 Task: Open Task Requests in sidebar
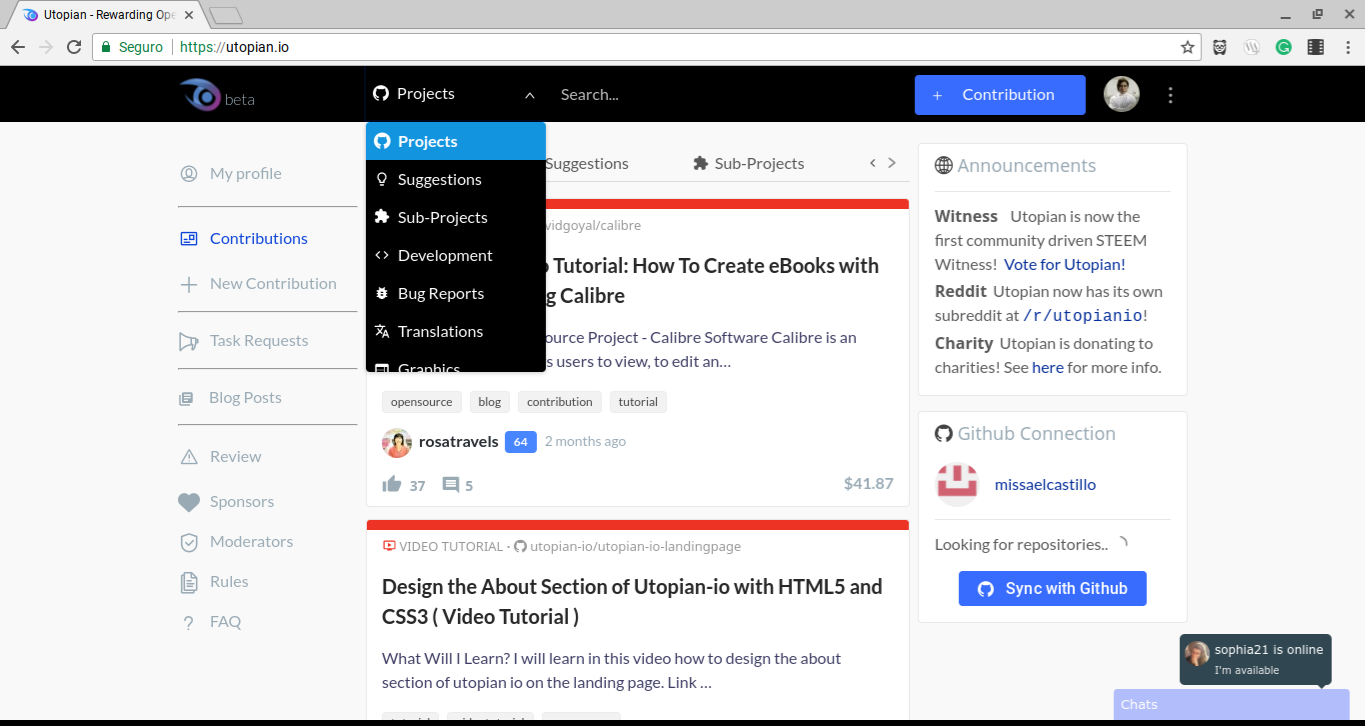[259, 340]
